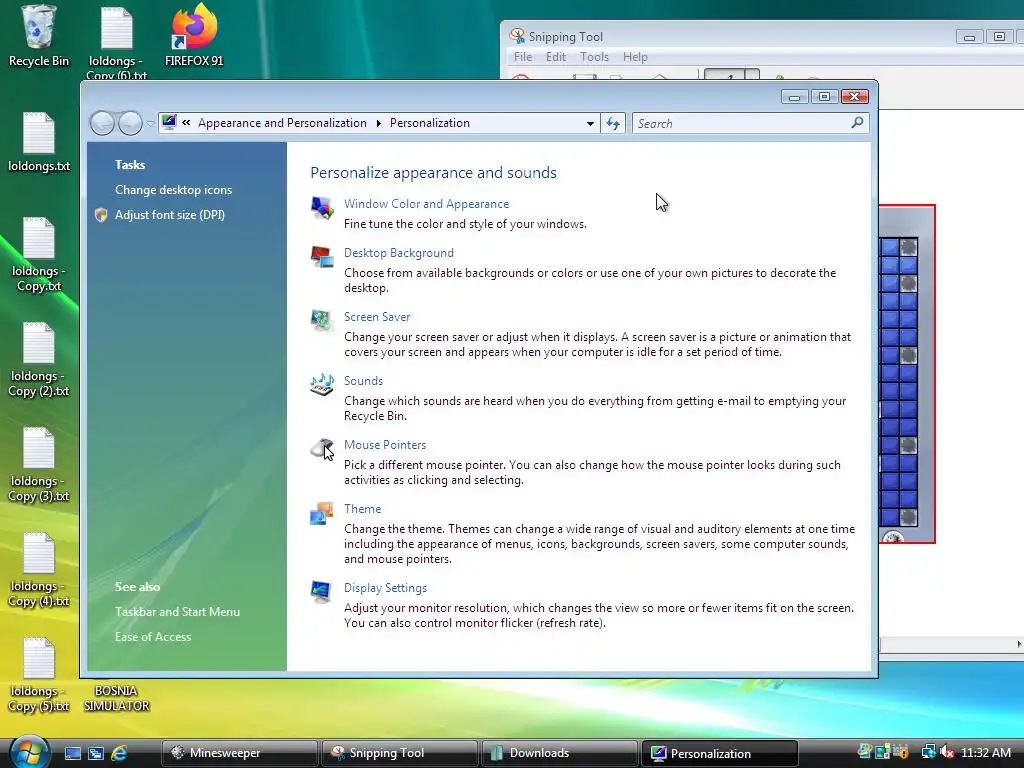The image size is (1024, 768).
Task: Click the Mouse Pointers icon
Action: pyautogui.click(x=322, y=449)
